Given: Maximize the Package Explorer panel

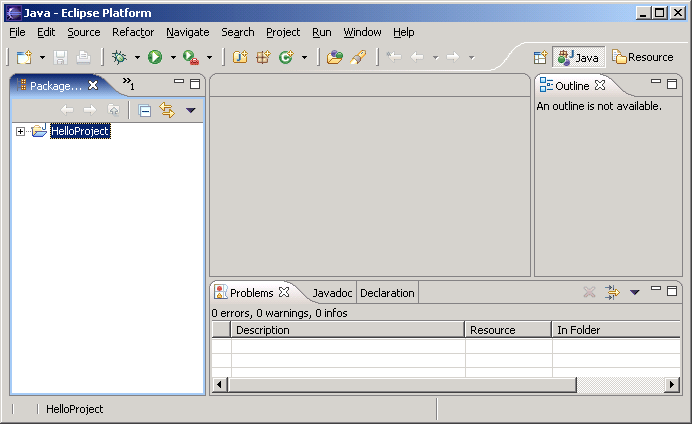Looking at the screenshot, I should tap(195, 84).
